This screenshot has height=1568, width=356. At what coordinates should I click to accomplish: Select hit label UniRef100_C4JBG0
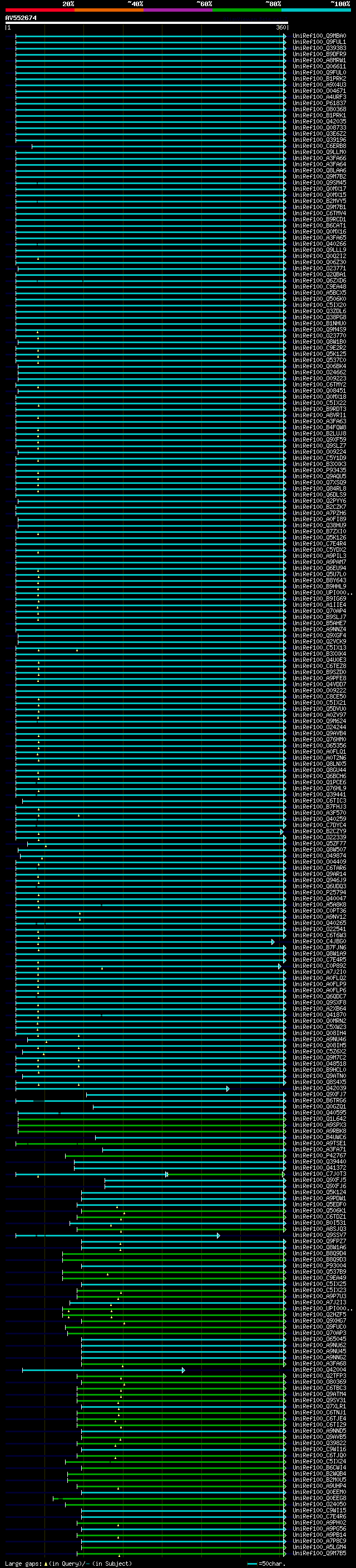point(319,941)
